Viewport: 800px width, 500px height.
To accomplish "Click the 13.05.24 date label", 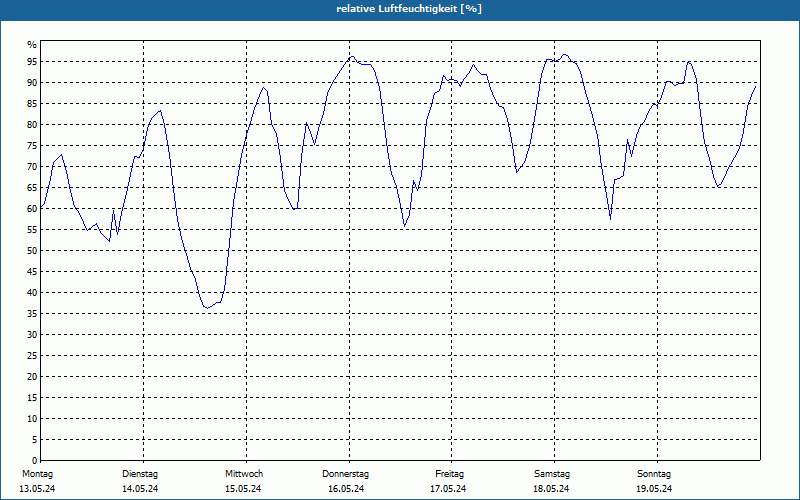I will (x=37, y=489).
